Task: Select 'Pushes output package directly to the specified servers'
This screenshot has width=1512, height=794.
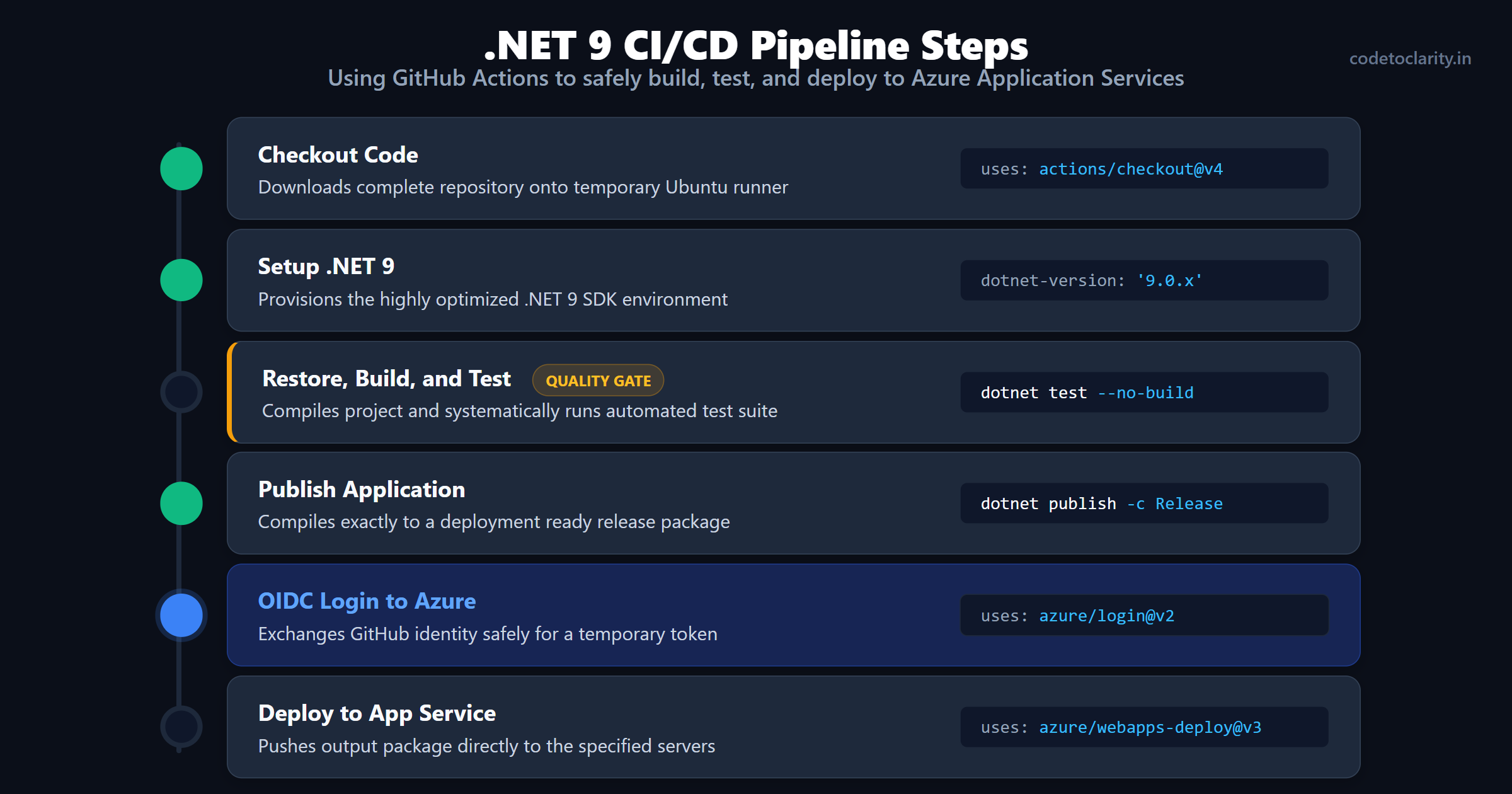Action: click(x=486, y=746)
